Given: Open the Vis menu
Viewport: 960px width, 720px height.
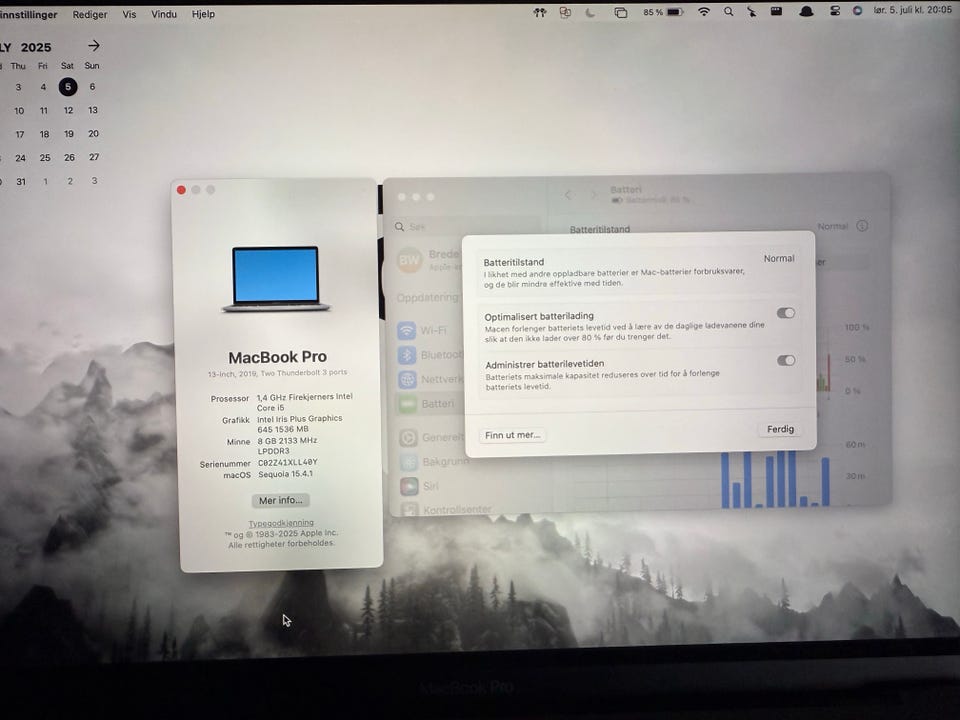Looking at the screenshot, I should point(129,14).
